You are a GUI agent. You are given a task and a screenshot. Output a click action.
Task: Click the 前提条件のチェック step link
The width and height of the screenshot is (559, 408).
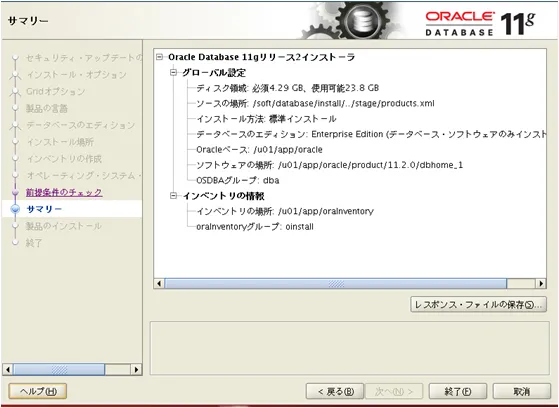(64, 193)
